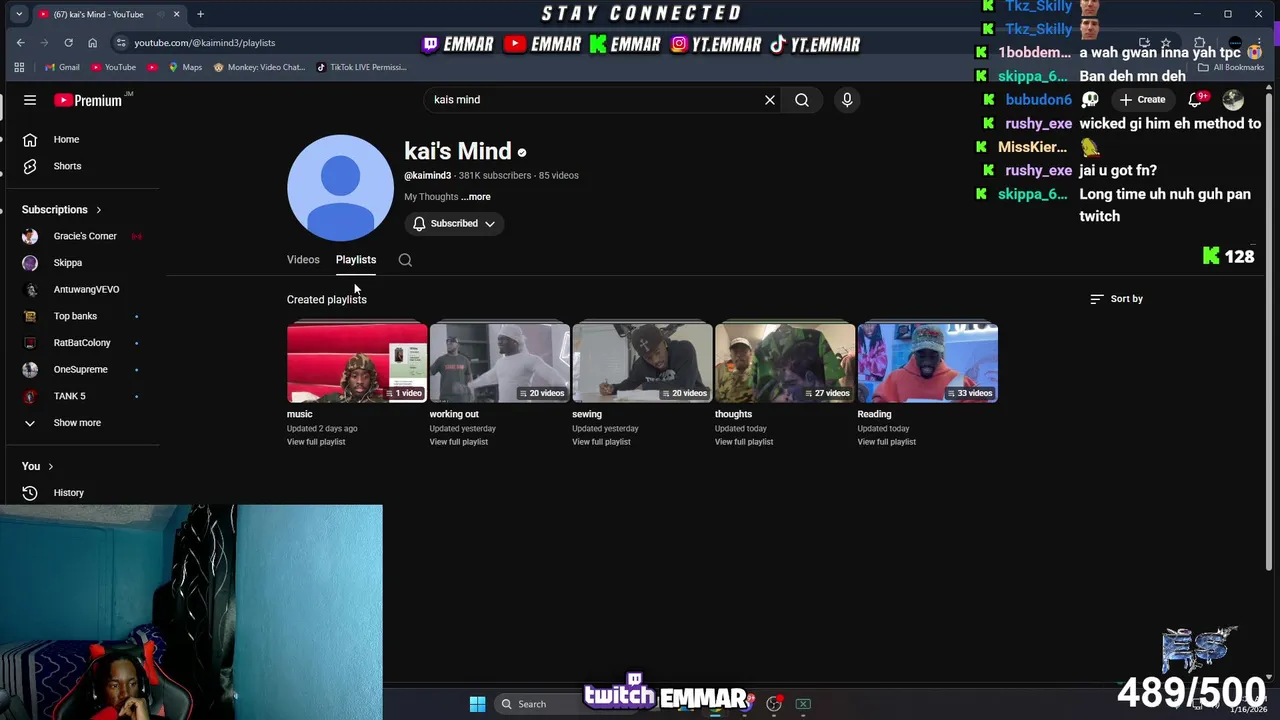The height and width of the screenshot is (720, 1280).
Task: Expand channel description with ...more
Action: (x=476, y=197)
